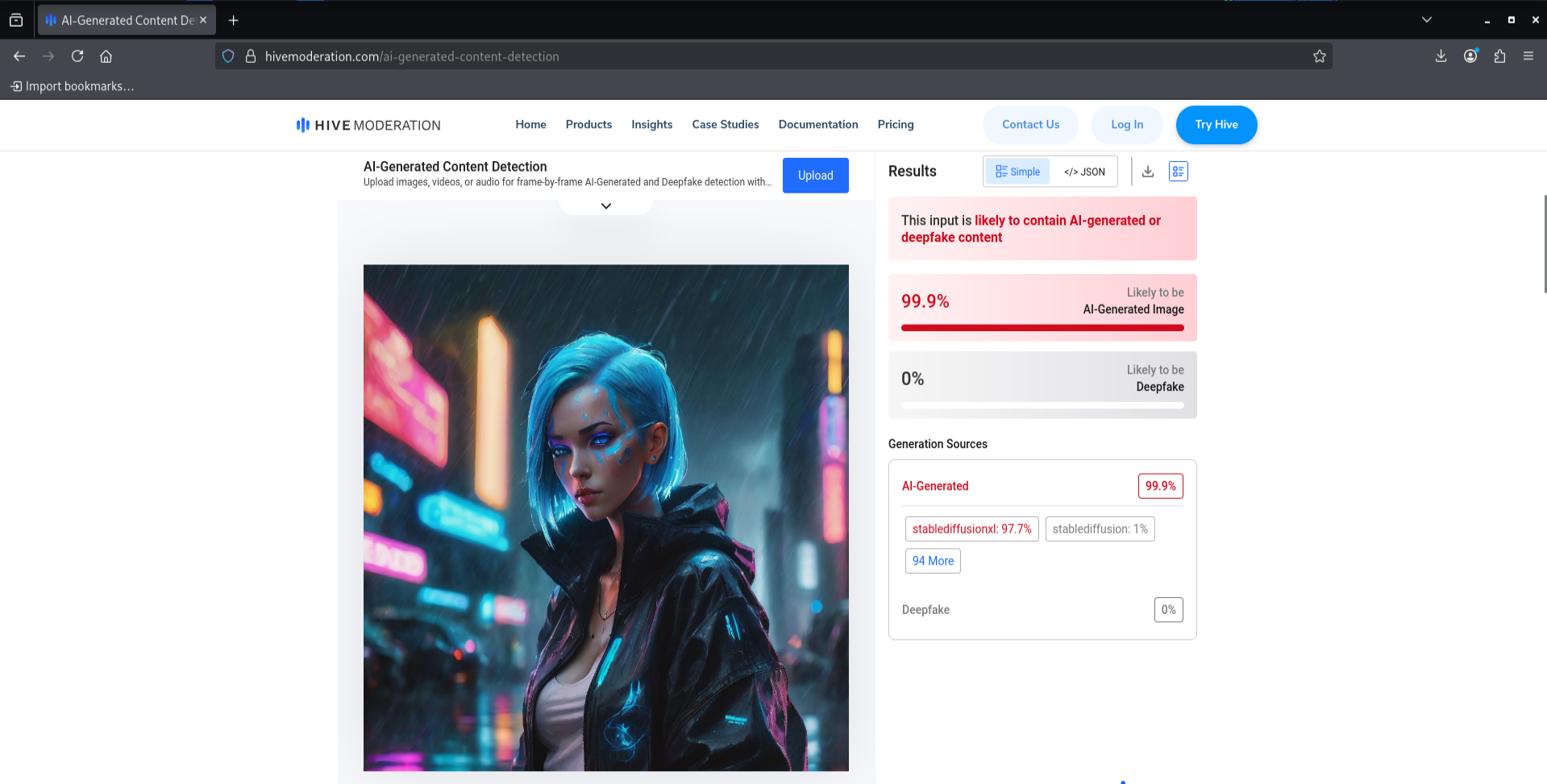Switch results to JSON view
The image size is (1547, 784).
[x=1084, y=172]
